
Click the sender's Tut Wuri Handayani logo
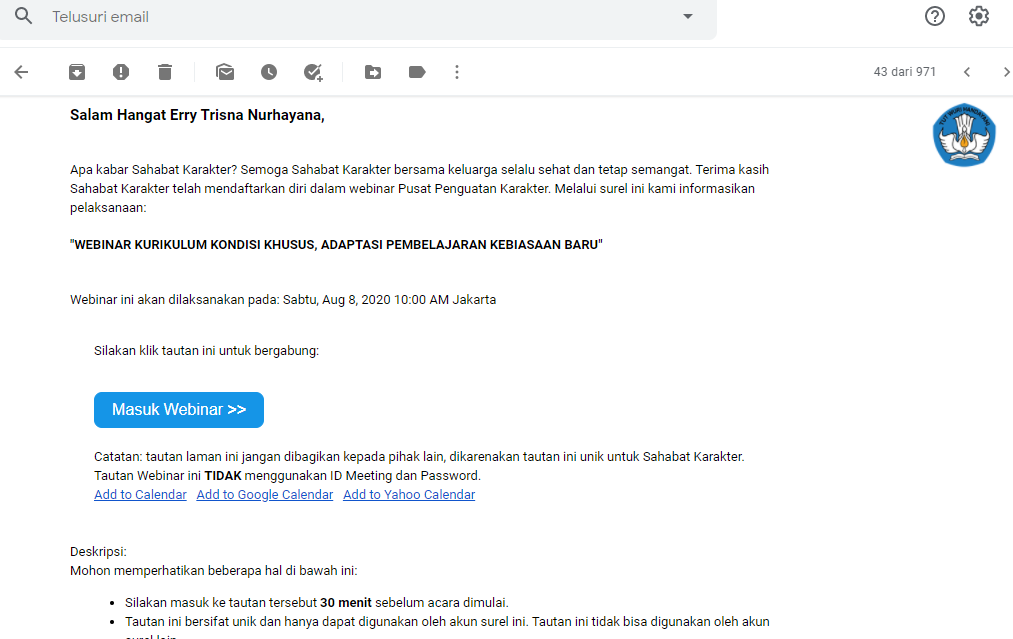click(x=964, y=137)
